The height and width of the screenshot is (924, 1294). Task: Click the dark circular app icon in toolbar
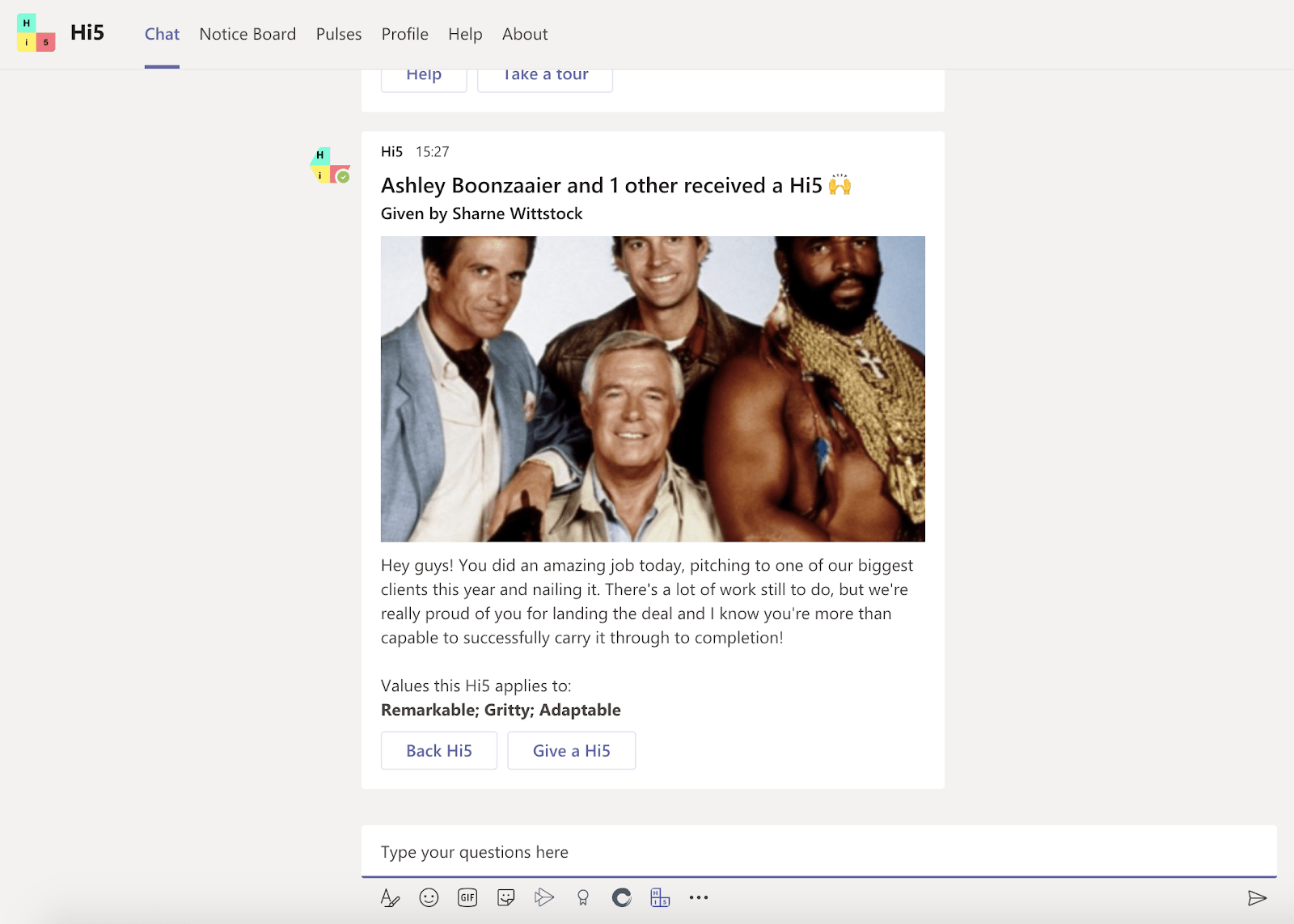621,897
